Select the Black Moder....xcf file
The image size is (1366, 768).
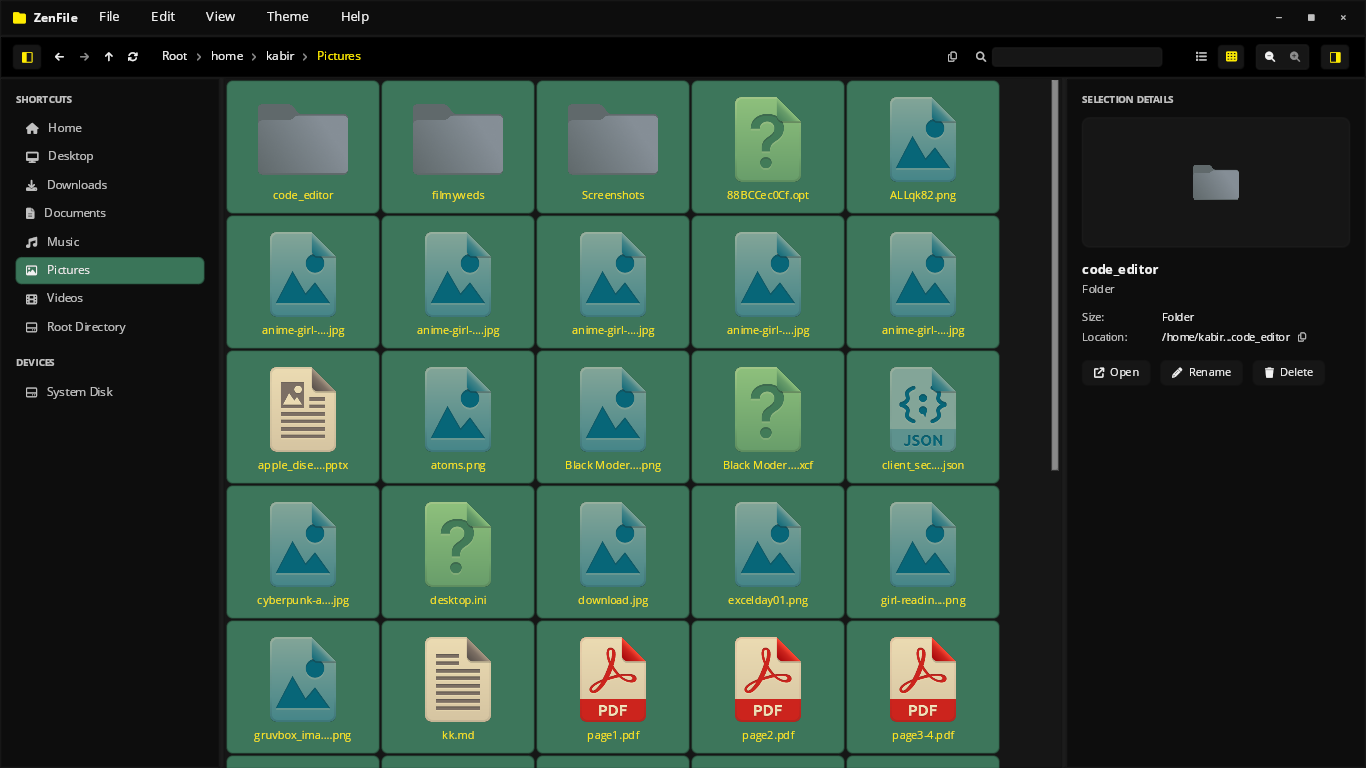[x=768, y=417]
